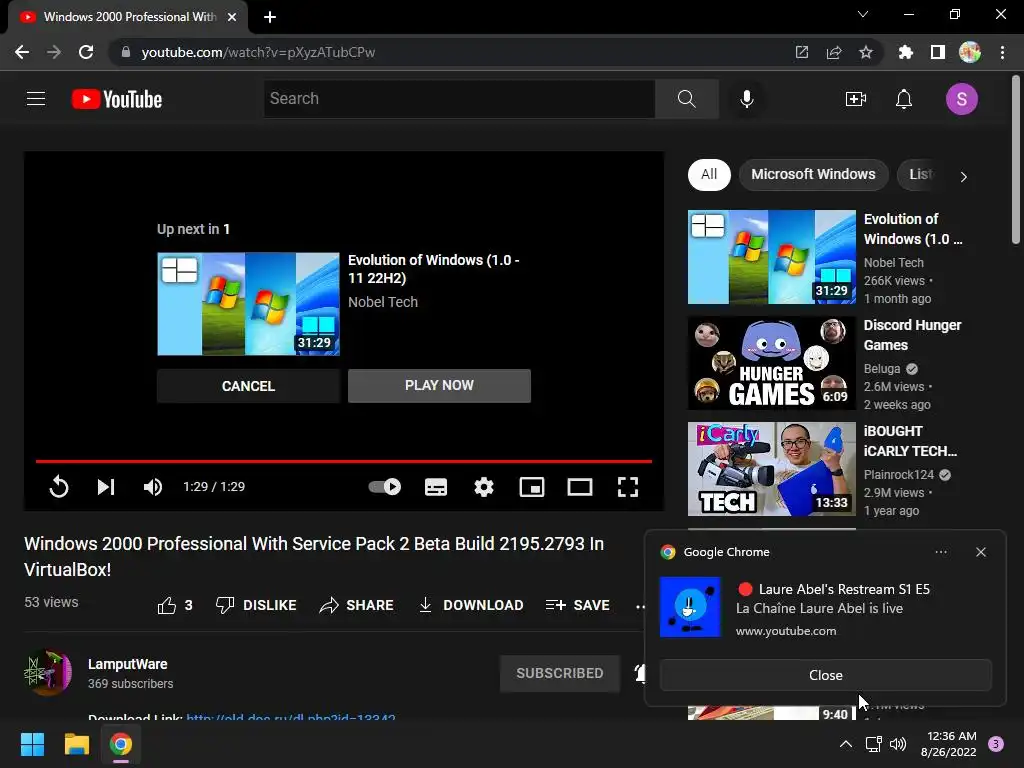Open Chrome profile avatar
The width and height of the screenshot is (1024, 768).
click(969, 52)
